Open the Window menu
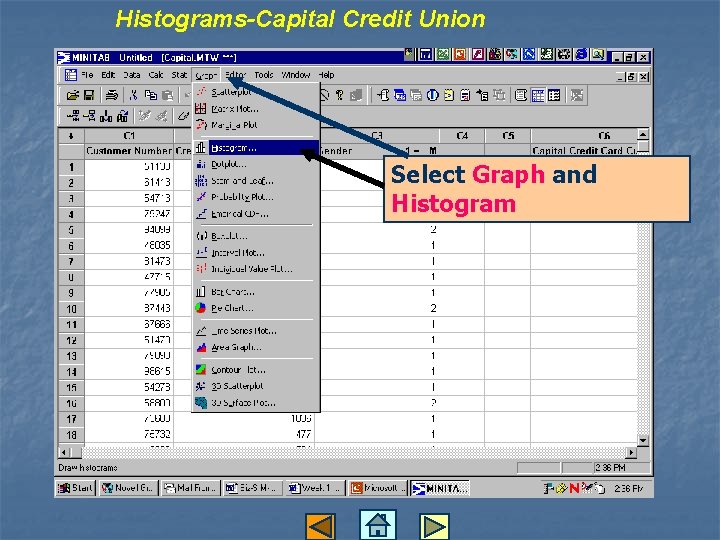Image resolution: width=720 pixels, height=540 pixels. [x=296, y=75]
